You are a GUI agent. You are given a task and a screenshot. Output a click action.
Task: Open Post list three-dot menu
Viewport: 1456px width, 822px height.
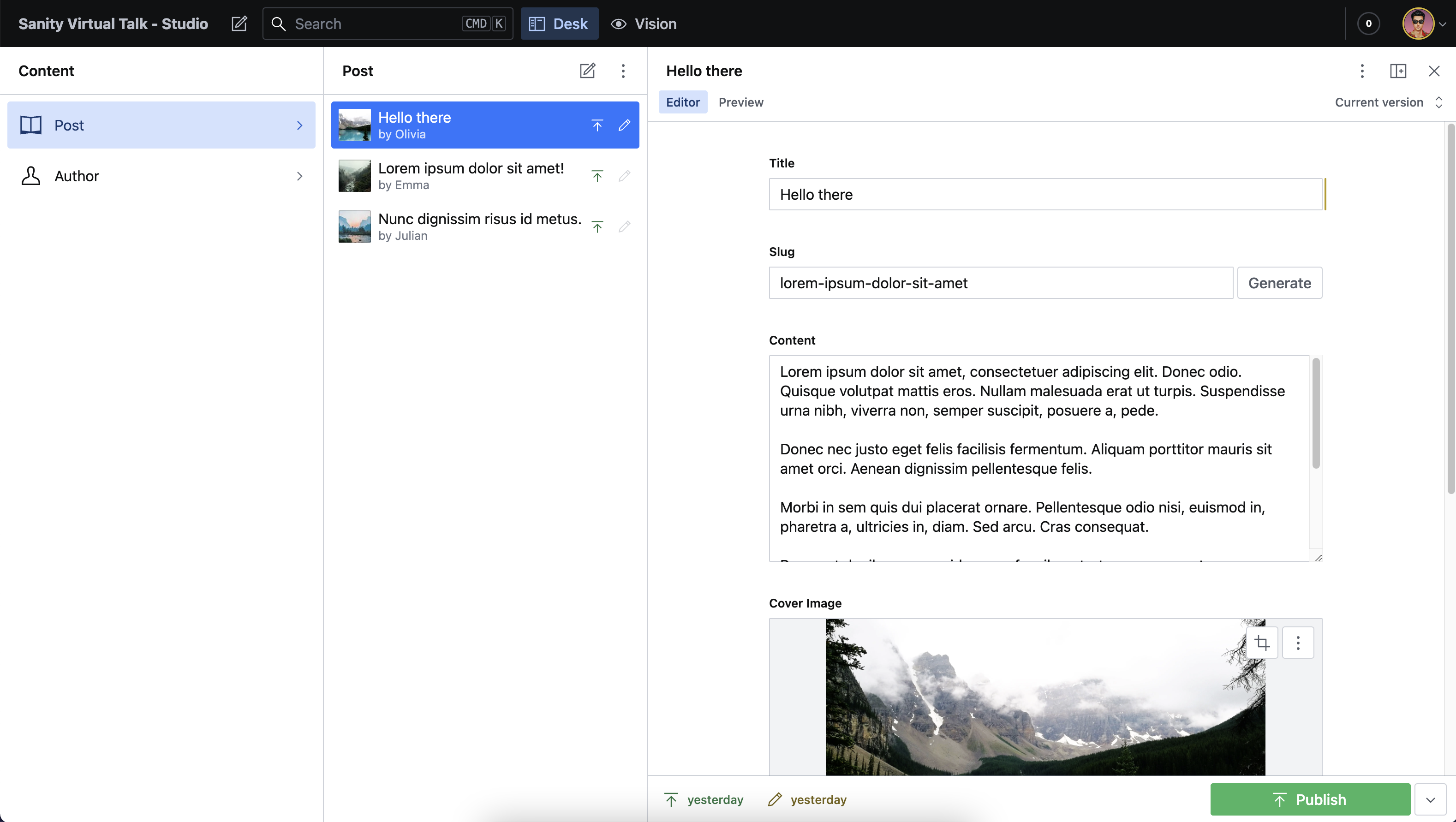click(623, 71)
